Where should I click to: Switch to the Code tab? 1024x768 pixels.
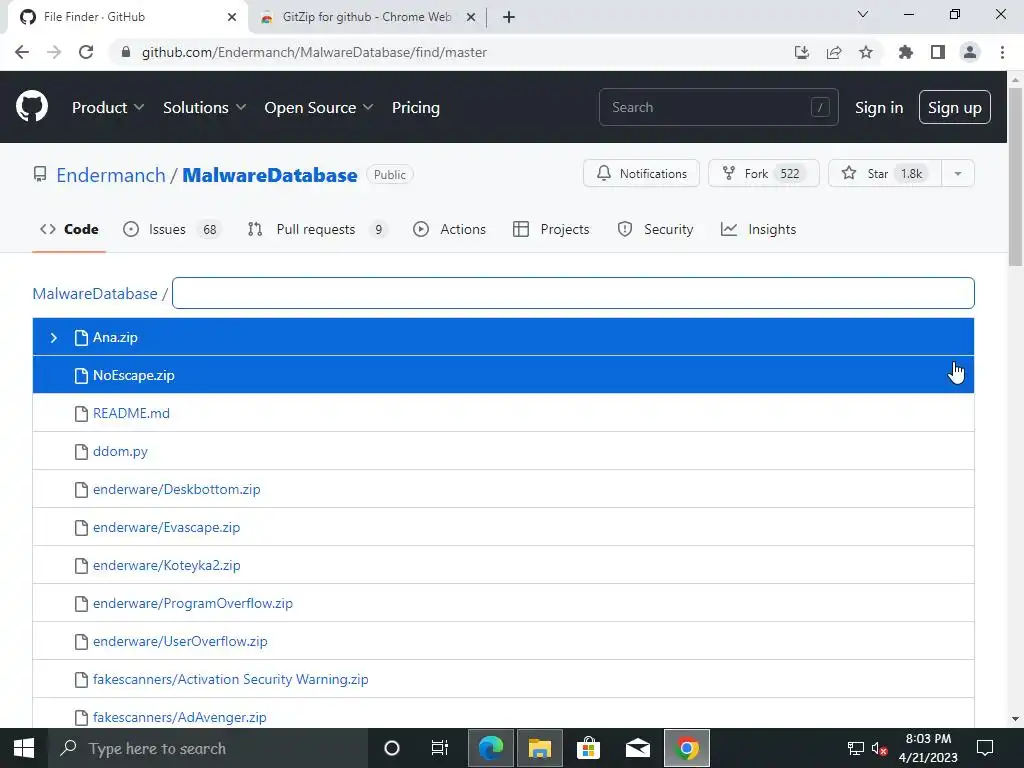(x=69, y=229)
